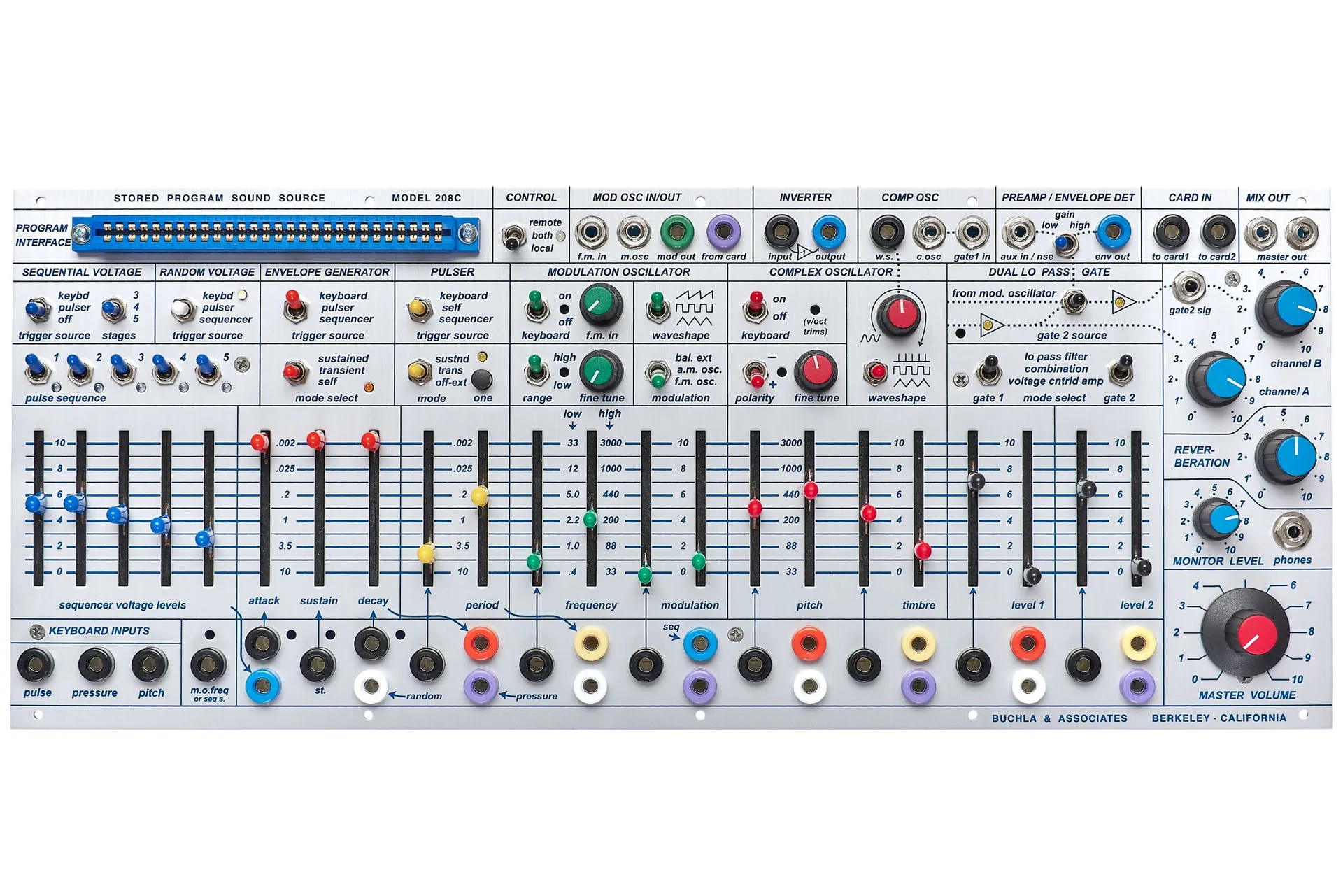This screenshot has height=896, width=1343.
Task: Click the purple from card jack
Action: click(x=723, y=232)
